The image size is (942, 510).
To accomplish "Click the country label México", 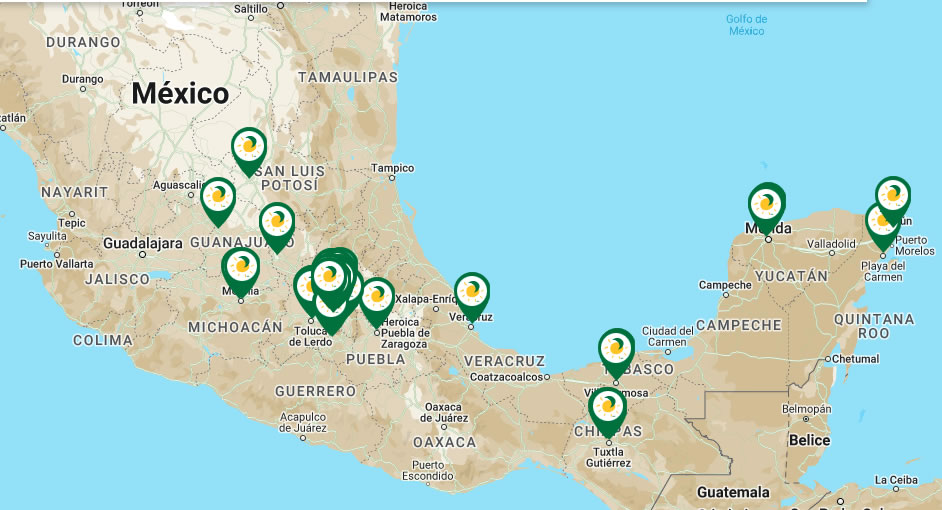I will tap(180, 93).
